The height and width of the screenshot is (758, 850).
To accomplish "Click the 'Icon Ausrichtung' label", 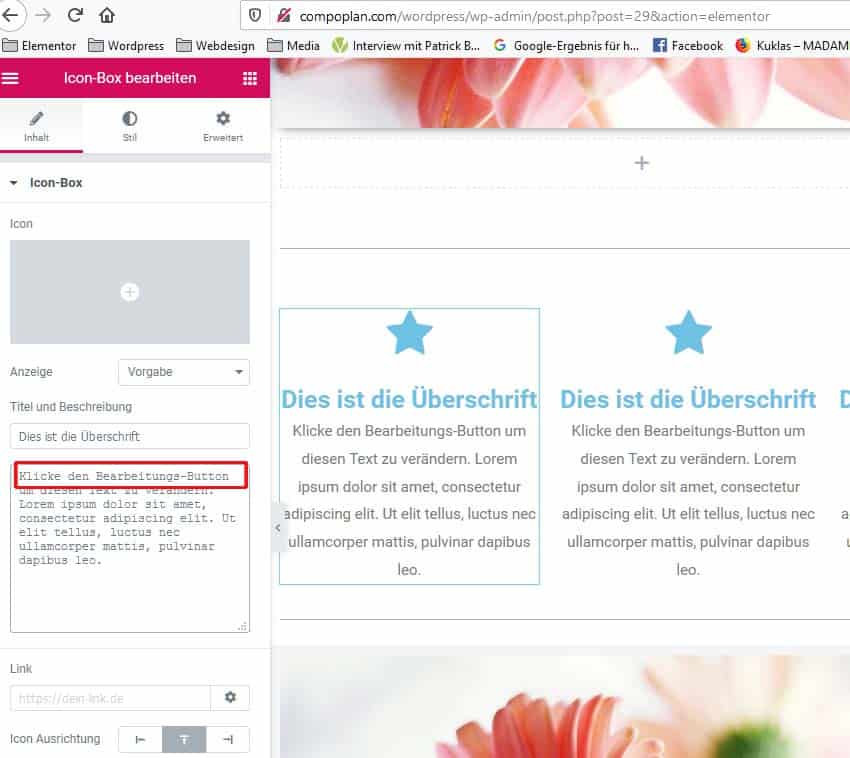I will point(55,739).
